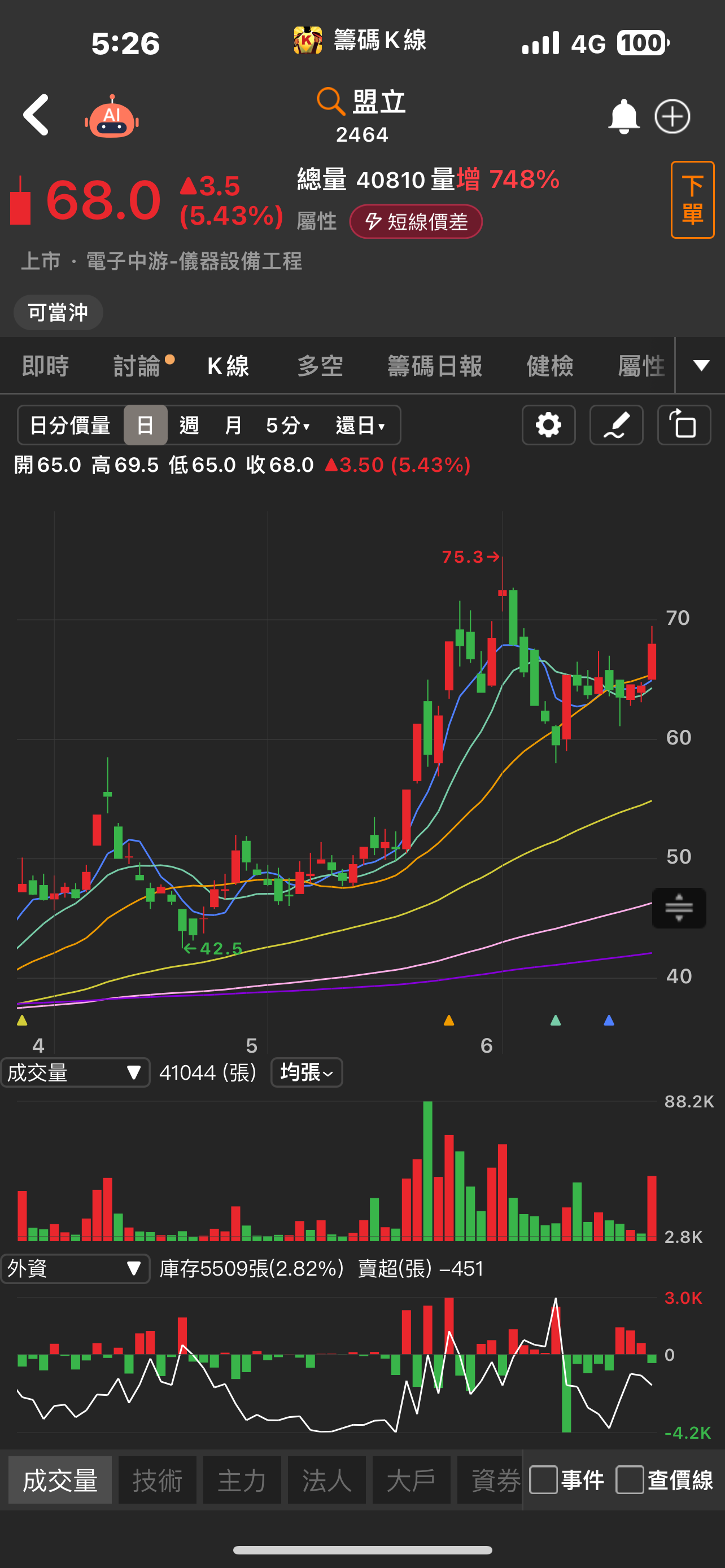The width and height of the screenshot is (725, 1568).
Task: Enable the 事件 checkbox
Action: pos(544,1480)
